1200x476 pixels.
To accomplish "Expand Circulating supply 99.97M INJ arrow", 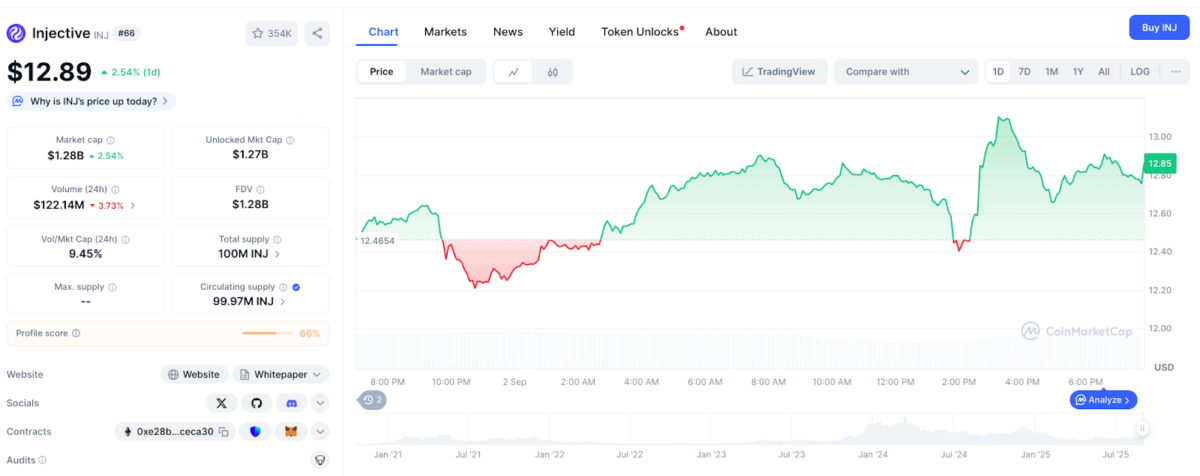I will coord(283,301).
